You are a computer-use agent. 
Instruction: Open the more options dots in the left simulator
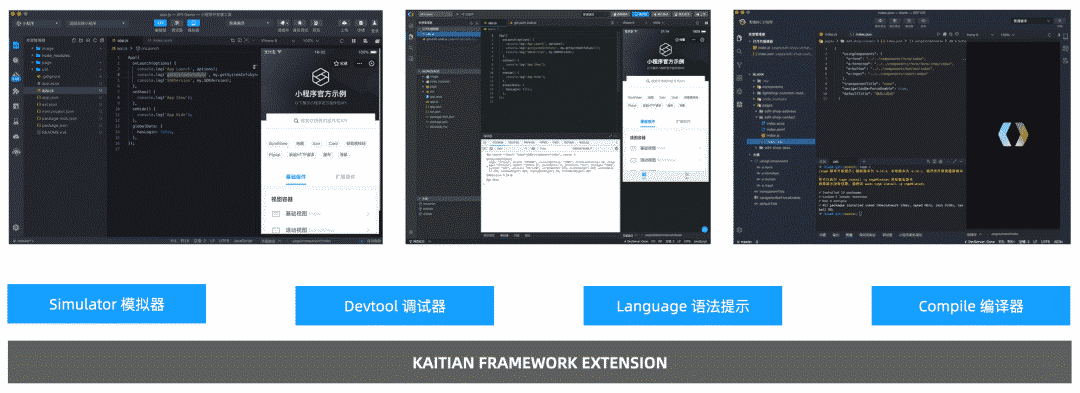[359, 63]
